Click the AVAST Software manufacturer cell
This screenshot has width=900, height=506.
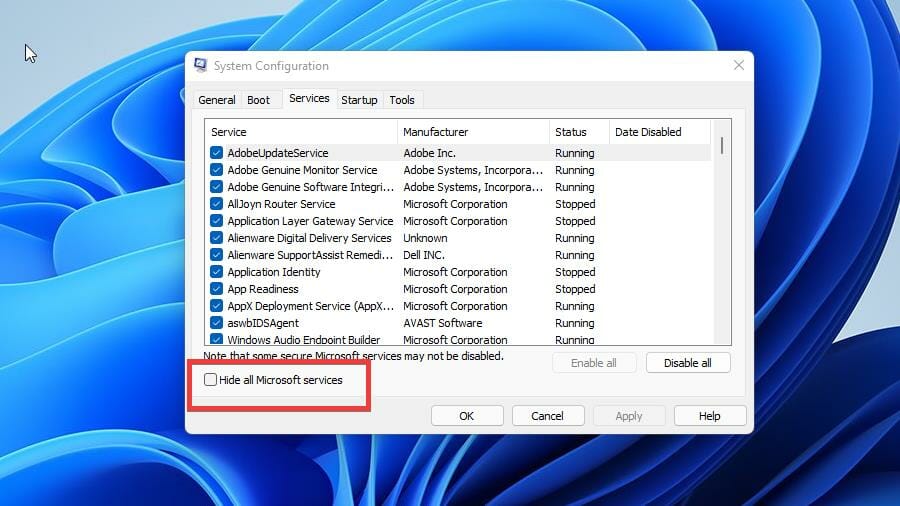tap(443, 323)
